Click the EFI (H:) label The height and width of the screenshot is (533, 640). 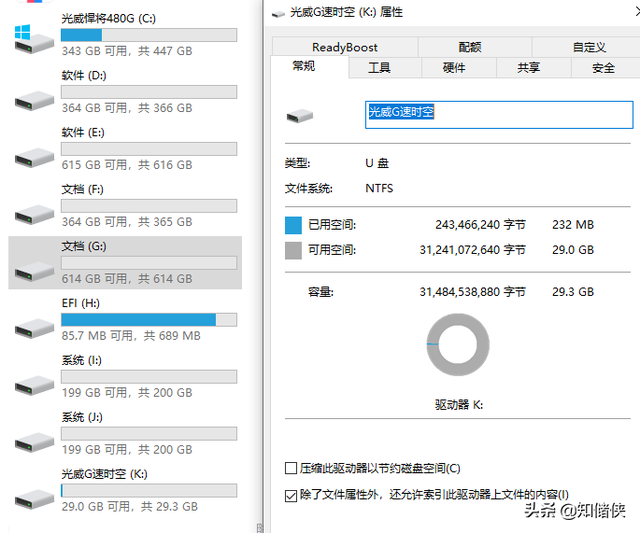[x=81, y=303]
